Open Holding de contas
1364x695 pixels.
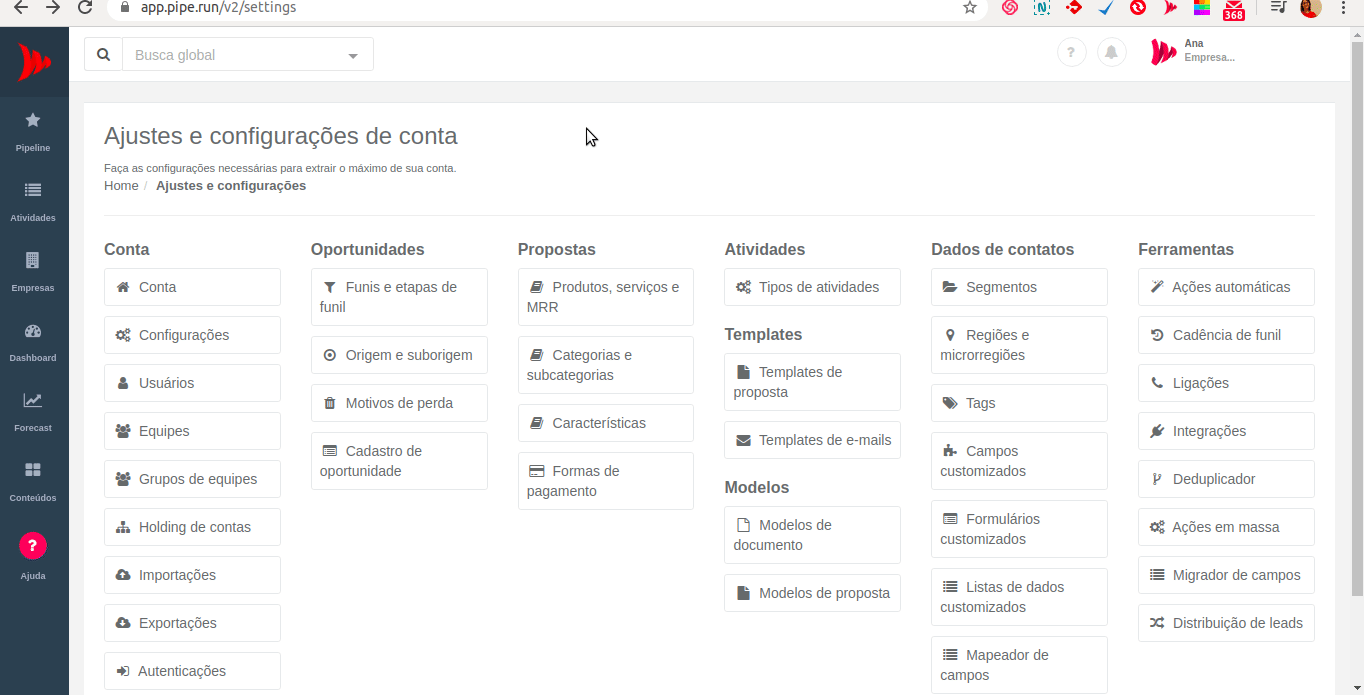192,527
